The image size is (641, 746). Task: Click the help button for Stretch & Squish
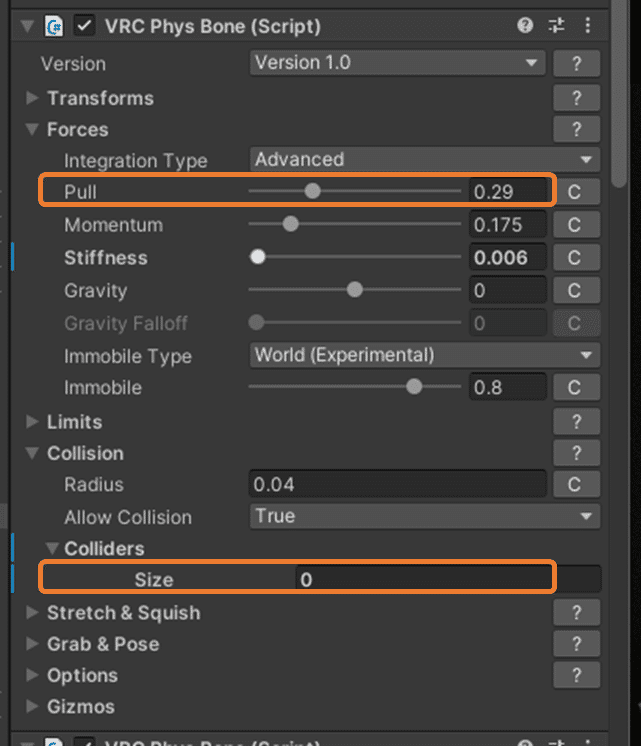pyautogui.click(x=576, y=612)
